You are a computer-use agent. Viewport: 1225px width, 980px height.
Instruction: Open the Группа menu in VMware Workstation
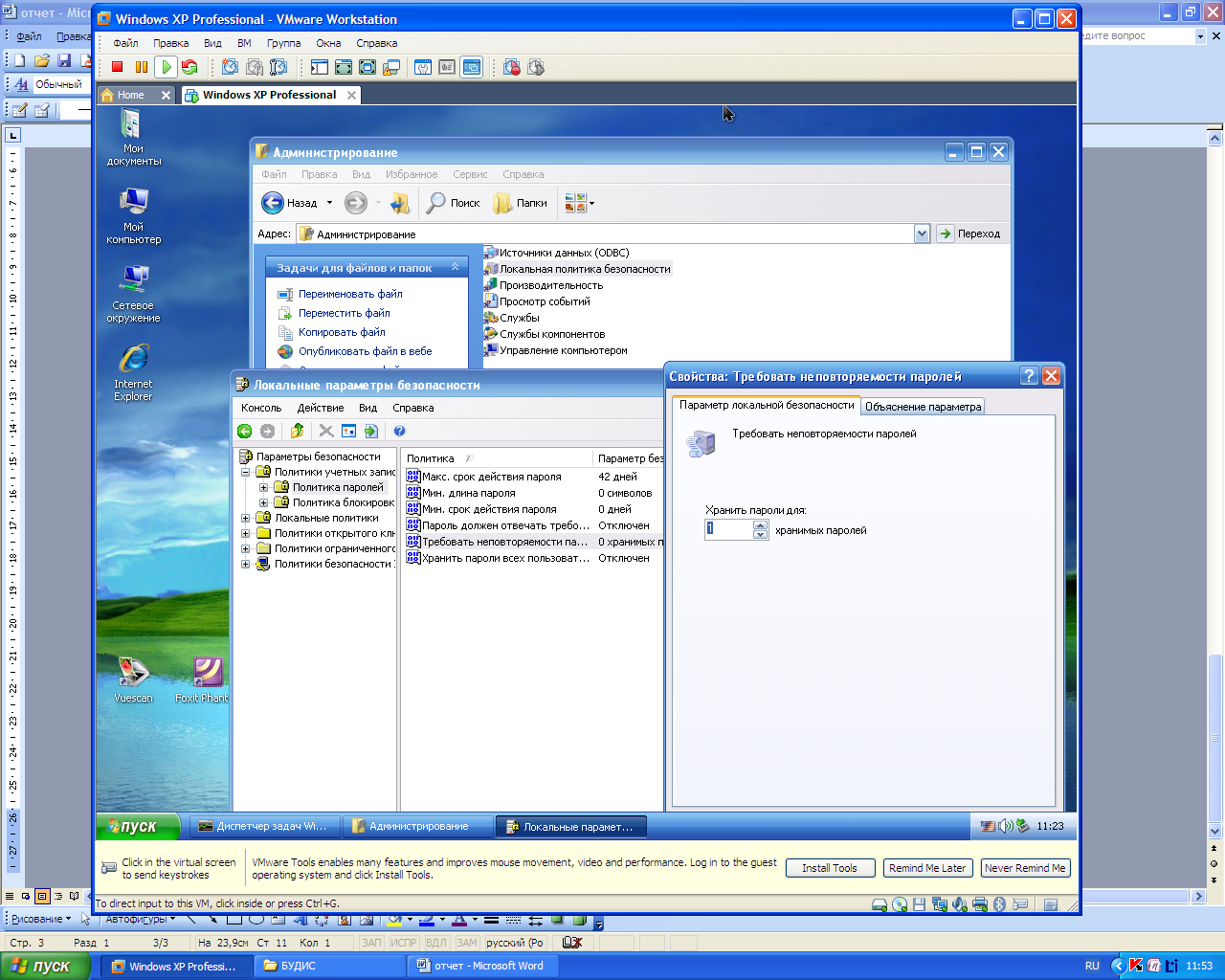point(283,43)
